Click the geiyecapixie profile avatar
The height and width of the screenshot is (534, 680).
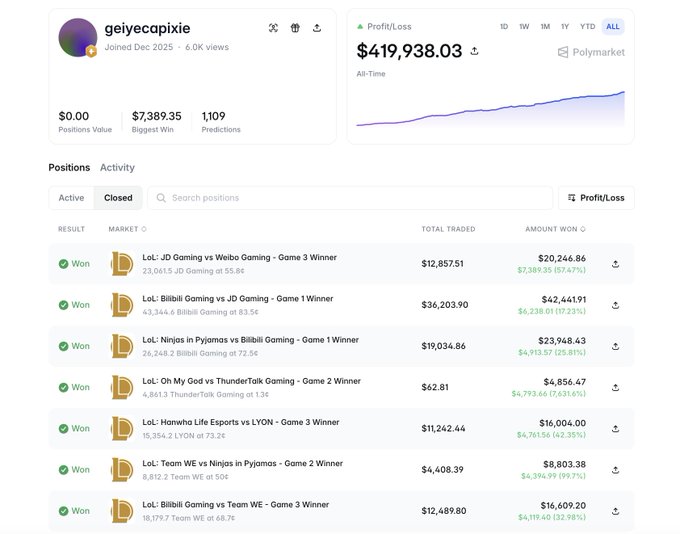tap(78, 37)
